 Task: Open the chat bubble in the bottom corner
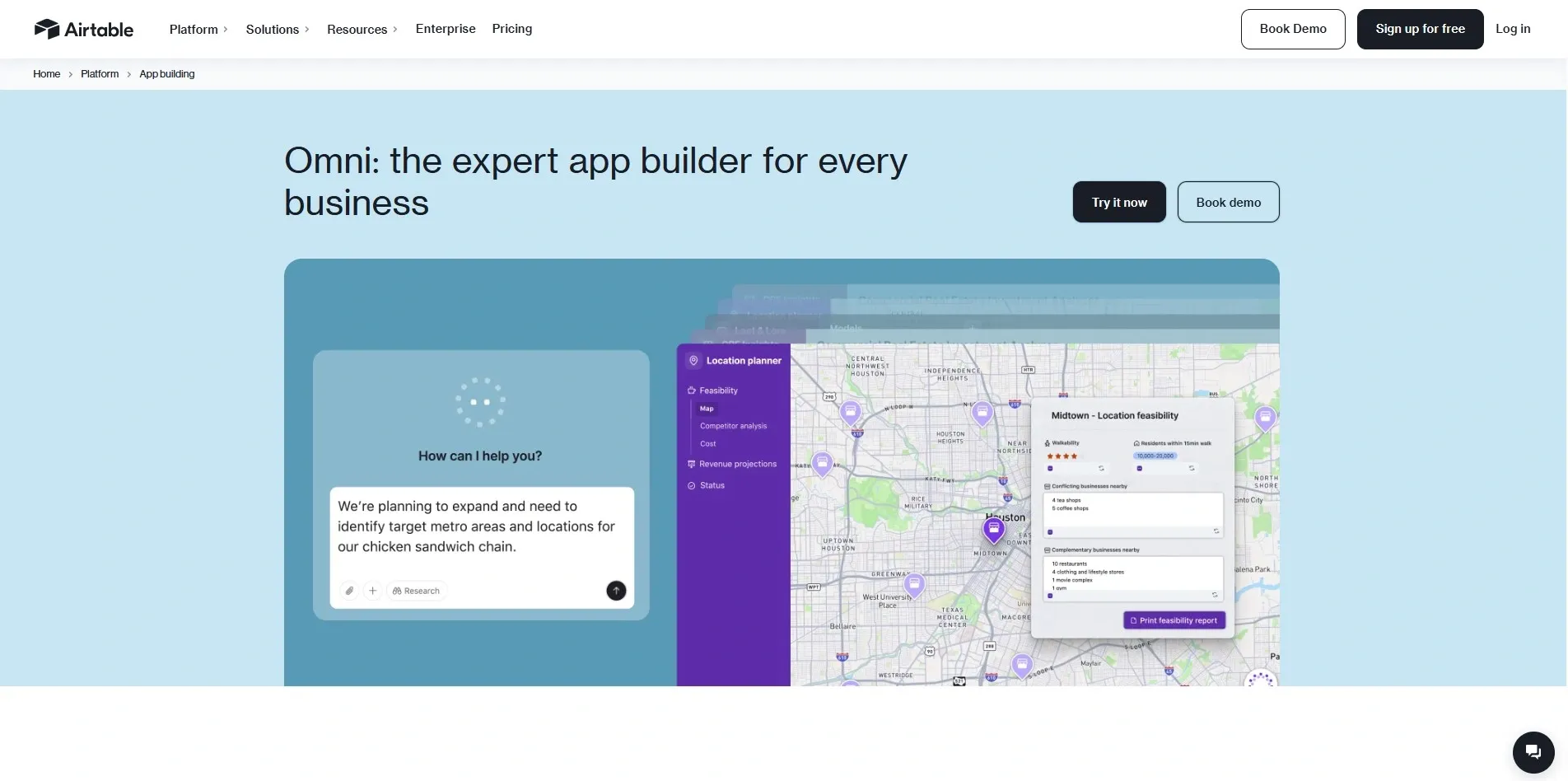tap(1533, 751)
